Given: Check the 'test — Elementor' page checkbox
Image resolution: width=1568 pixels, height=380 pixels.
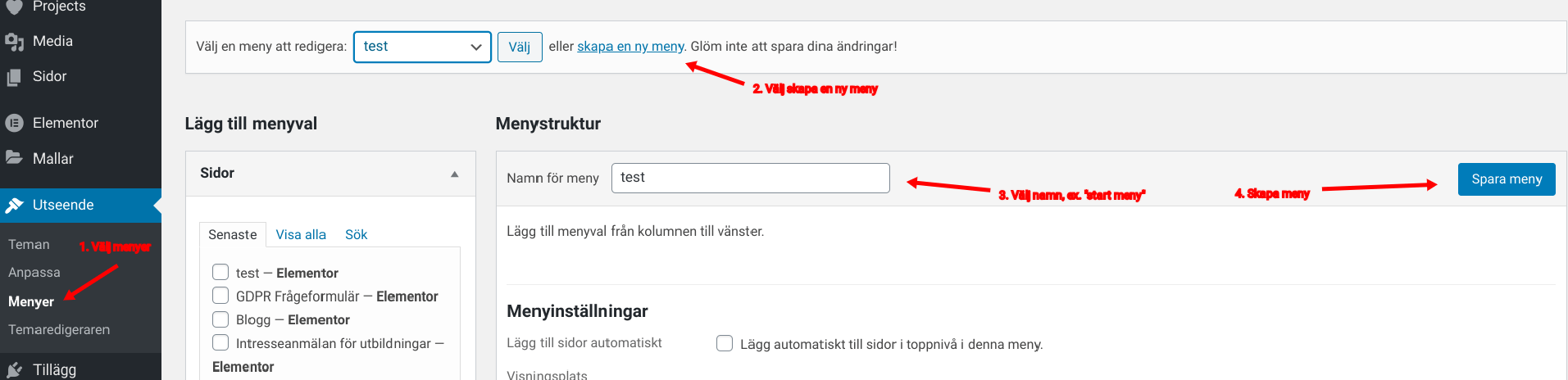Looking at the screenshot, I should tap(220, 272).
